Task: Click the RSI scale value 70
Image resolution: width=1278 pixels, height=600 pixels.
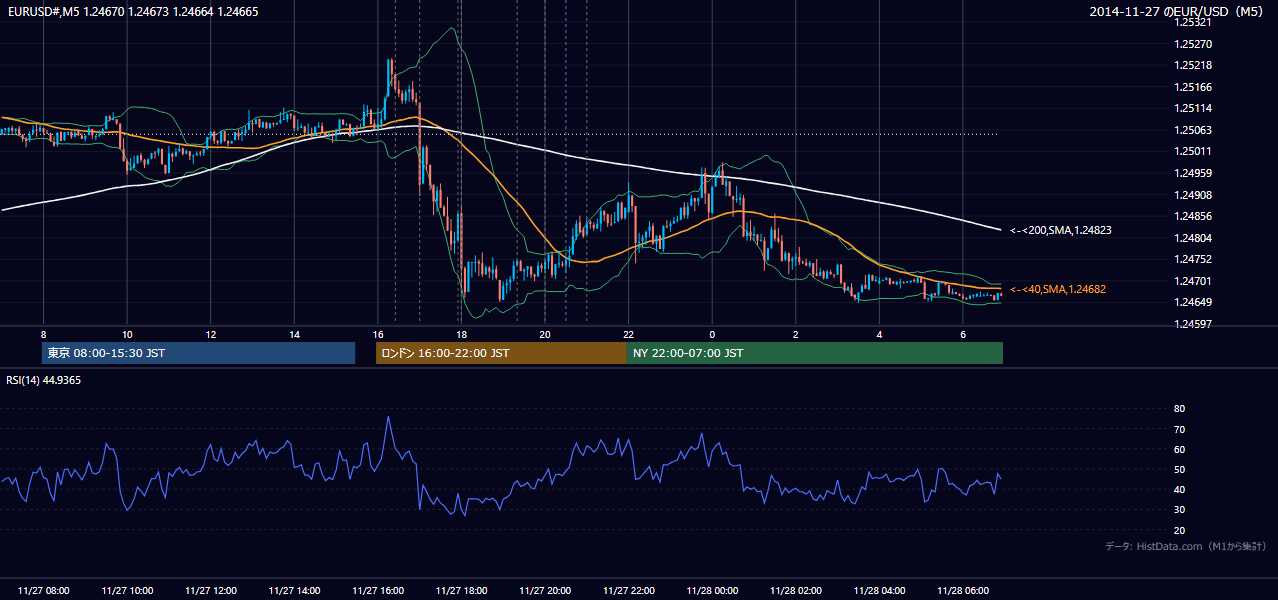Action: (1180, 429)
